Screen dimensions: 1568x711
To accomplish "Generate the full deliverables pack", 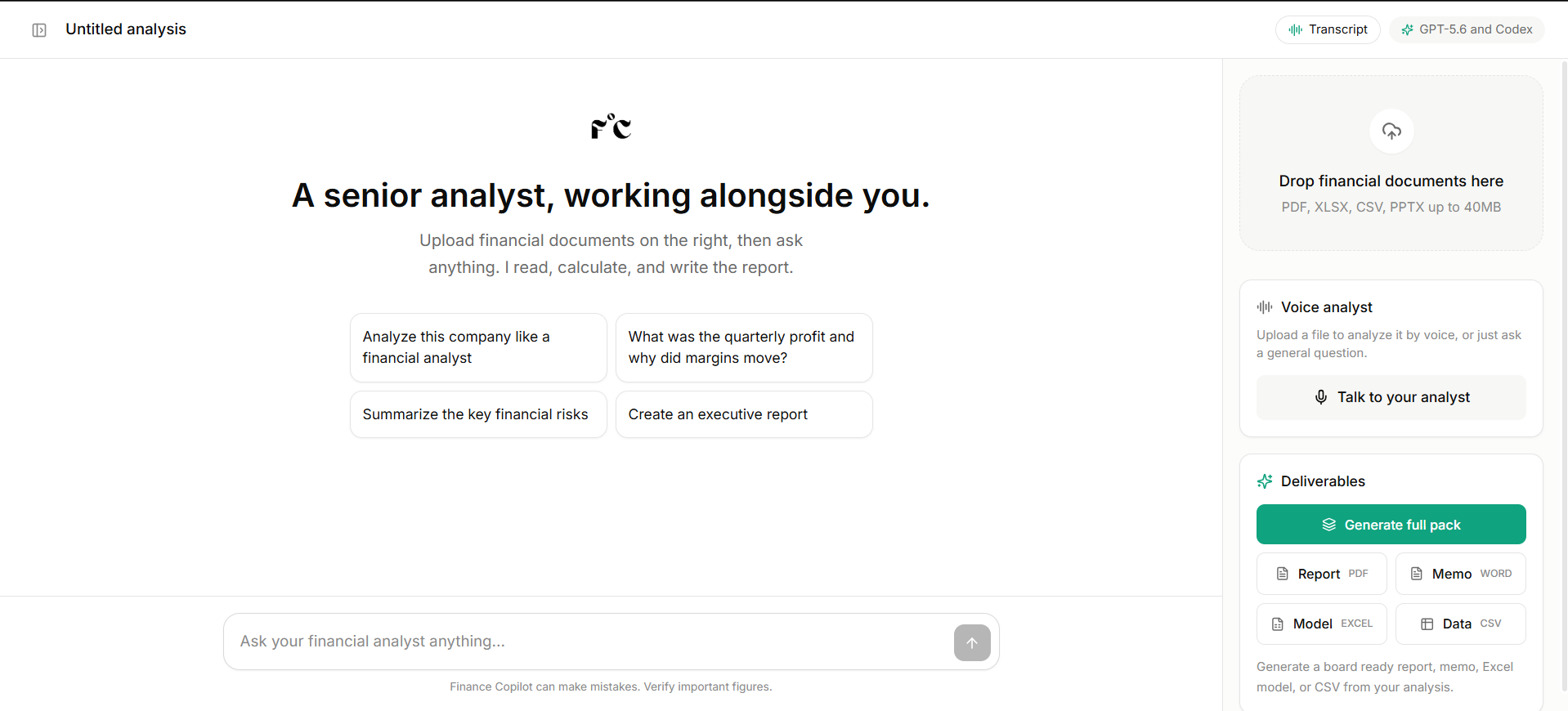I will pyautogui.click(x=1391, y=525).
